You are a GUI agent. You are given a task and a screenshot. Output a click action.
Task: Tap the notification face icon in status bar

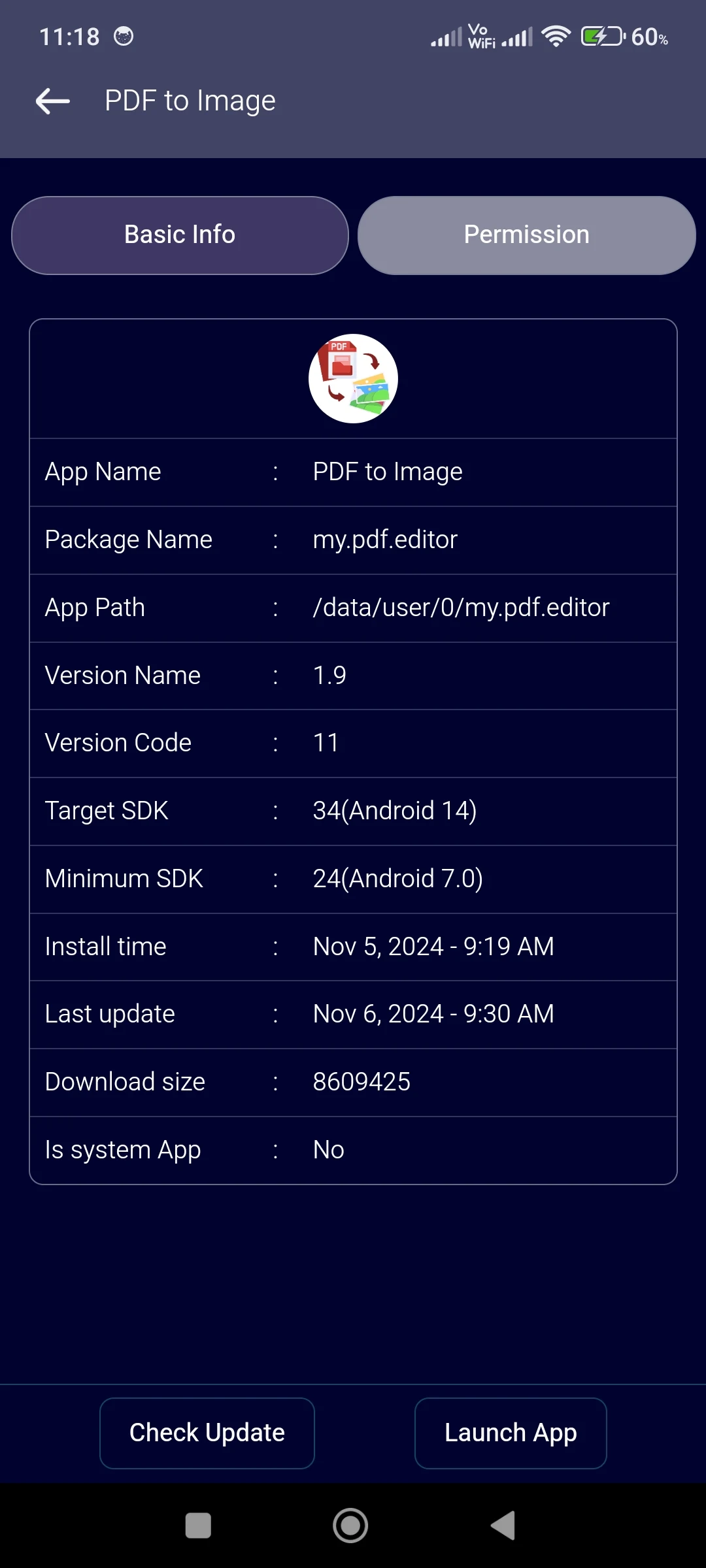(x=124, y=36)
